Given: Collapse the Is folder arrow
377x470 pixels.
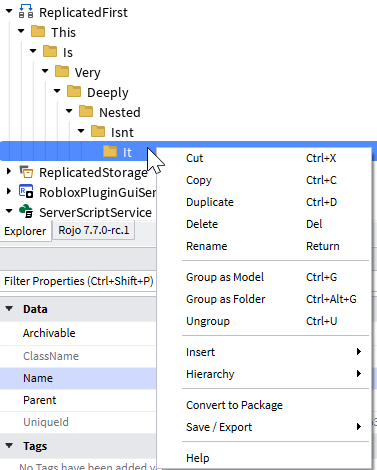Looking at the screenshot, I should coord(33,51).
